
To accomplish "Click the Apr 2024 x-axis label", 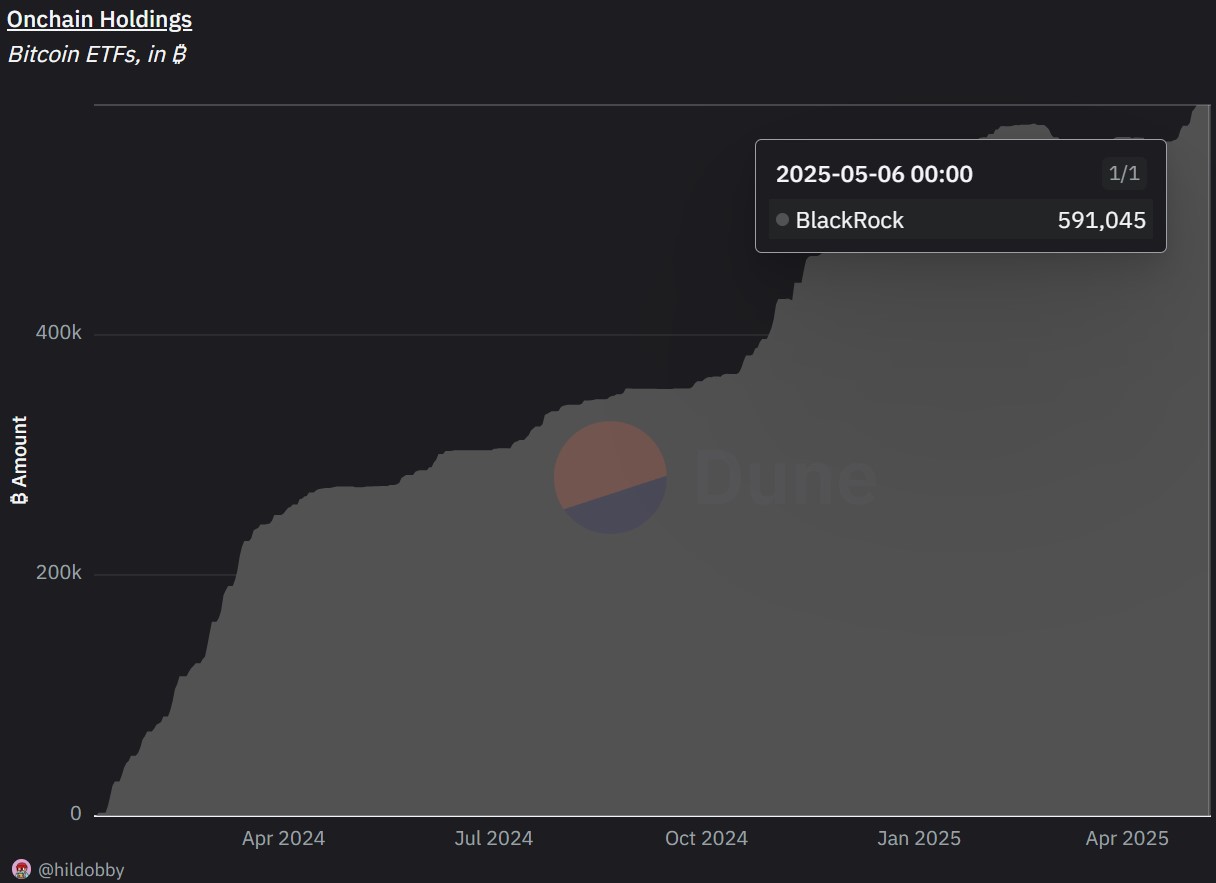I will [283, 838].
